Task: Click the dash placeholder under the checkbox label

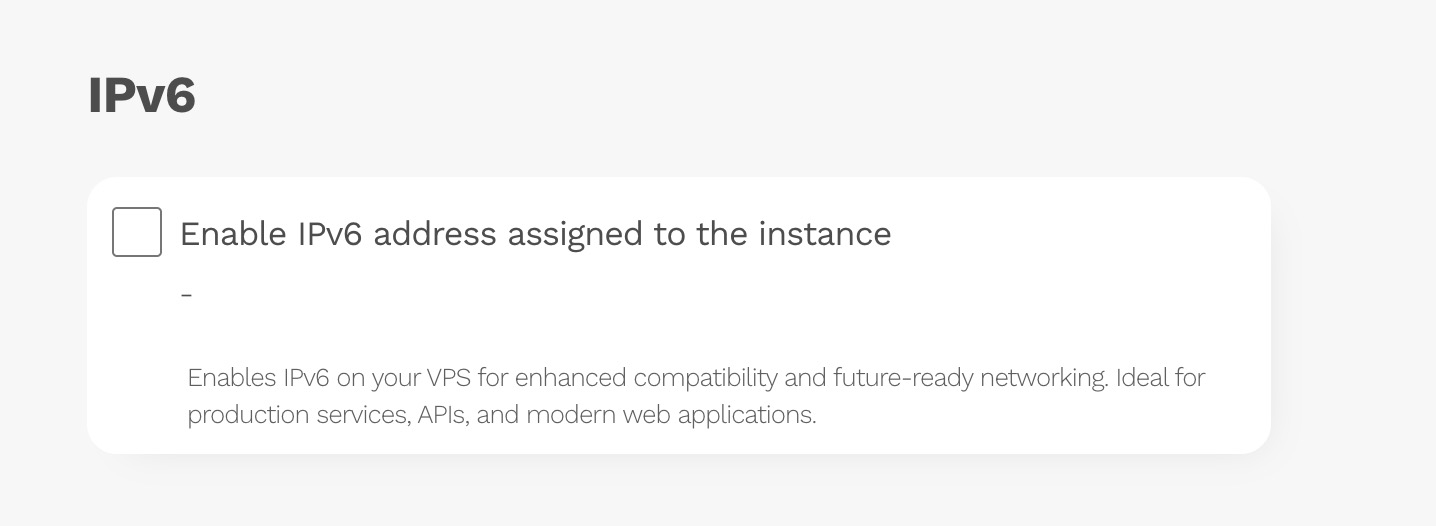Action: coord(186,295)
